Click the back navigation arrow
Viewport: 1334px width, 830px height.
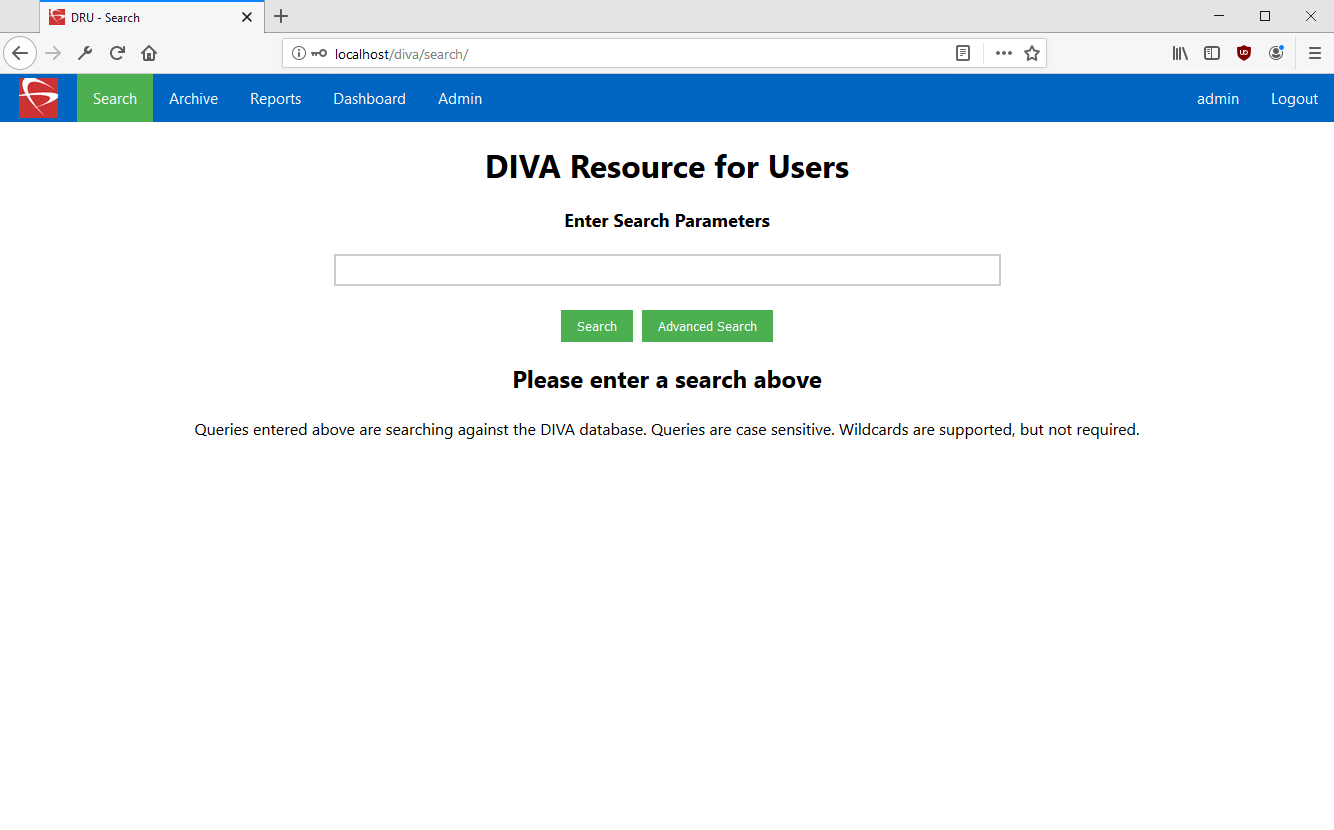(20, 53)
